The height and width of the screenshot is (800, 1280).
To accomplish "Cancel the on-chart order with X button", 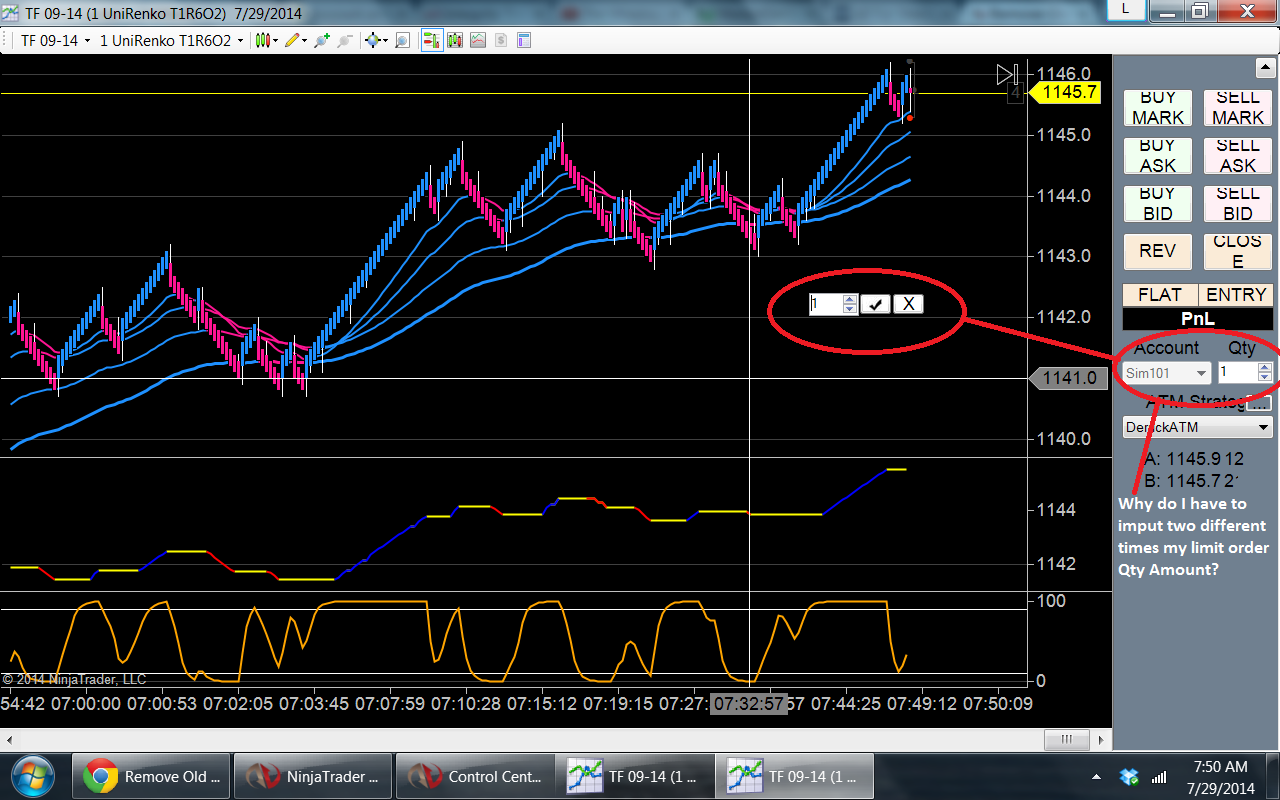I will 908,304.
